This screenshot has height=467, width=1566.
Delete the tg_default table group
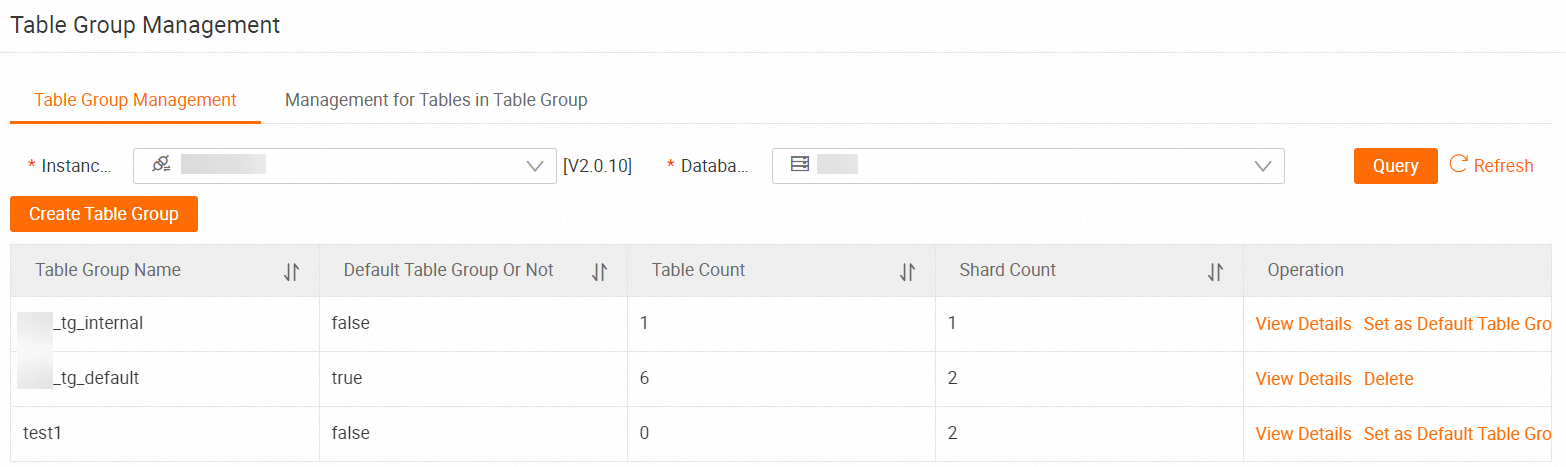click(x=1388, y=379)
